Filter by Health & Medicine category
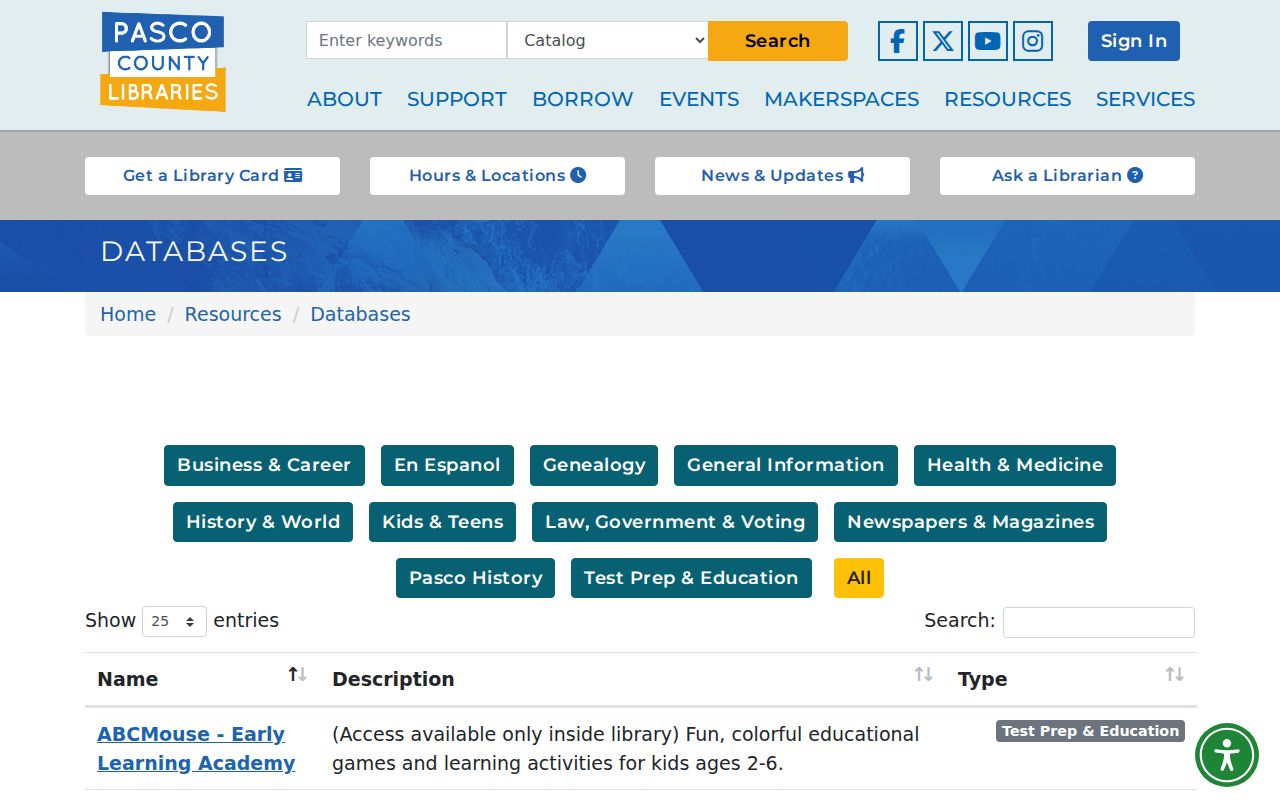The height and width of the screenshot is (800, 1280). [x=1015, y=465]
